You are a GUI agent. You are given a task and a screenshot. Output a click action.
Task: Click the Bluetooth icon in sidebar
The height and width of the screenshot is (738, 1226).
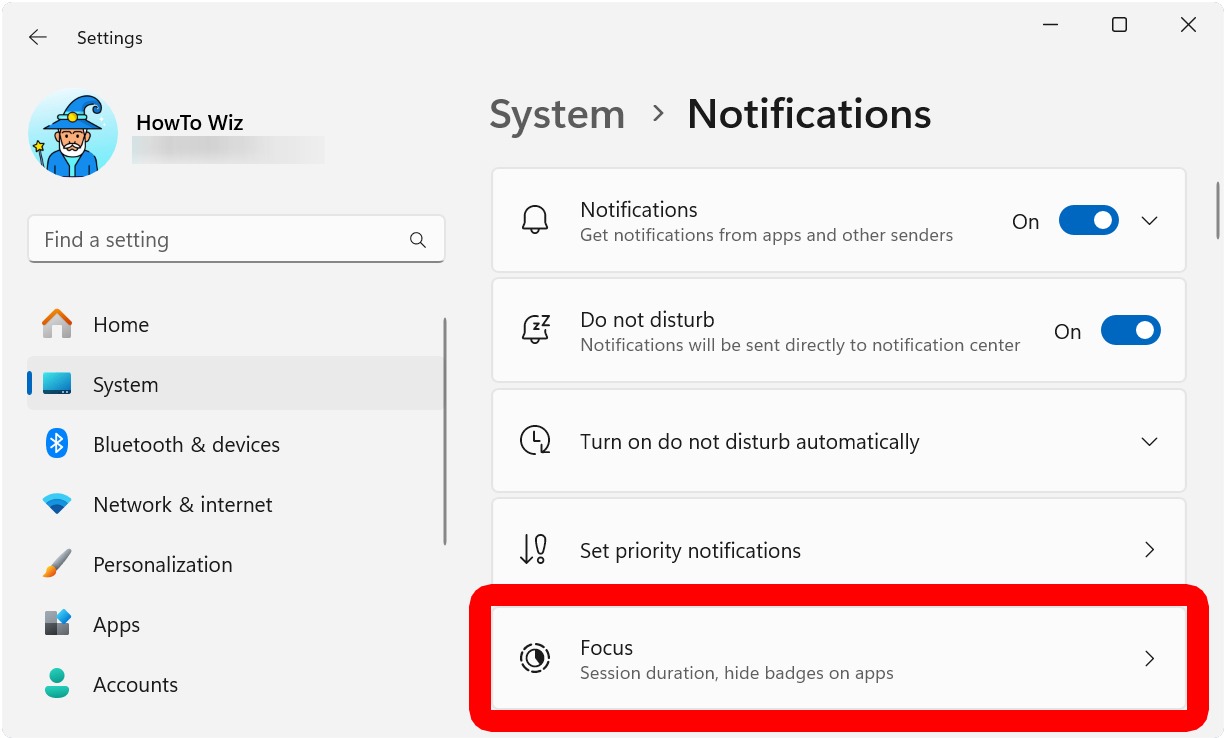click(57, 444)
